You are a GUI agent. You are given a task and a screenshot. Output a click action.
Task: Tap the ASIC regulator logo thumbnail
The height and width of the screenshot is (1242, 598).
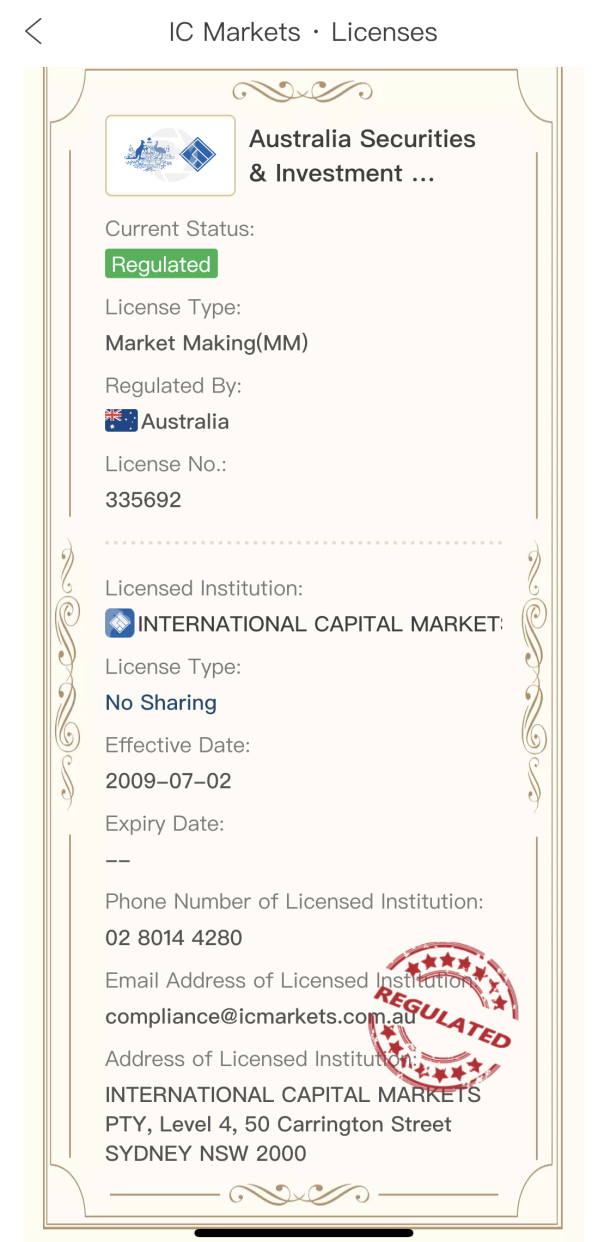pyautogui.click(x=170, y=155)
